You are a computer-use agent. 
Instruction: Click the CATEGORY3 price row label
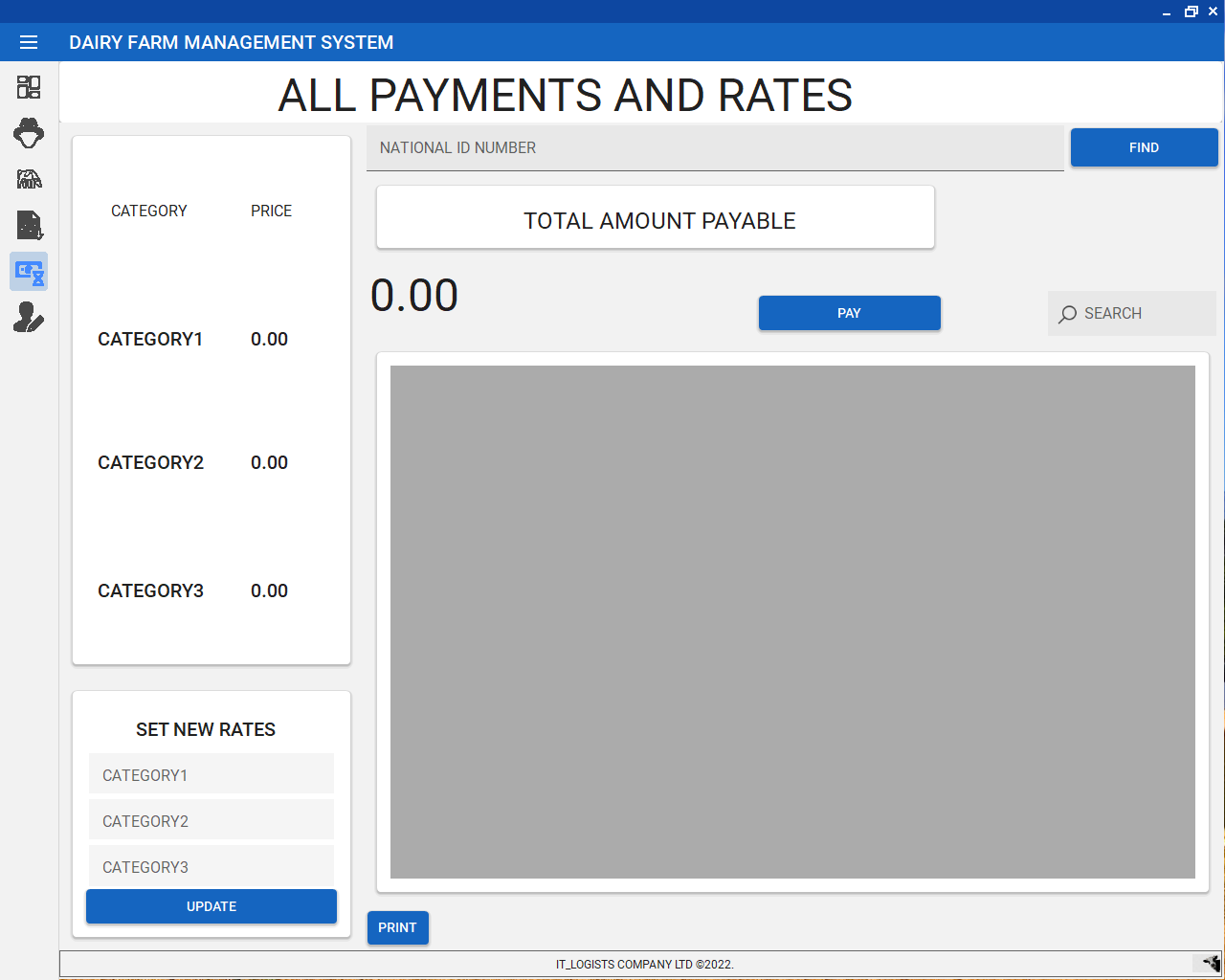click(x=150, y=590)
